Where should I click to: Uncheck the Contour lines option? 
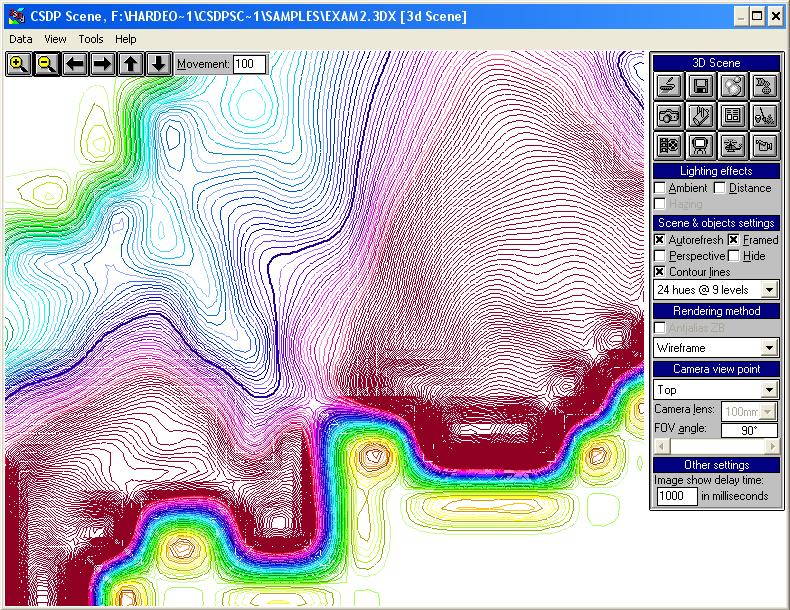click(x=660, y=272)
